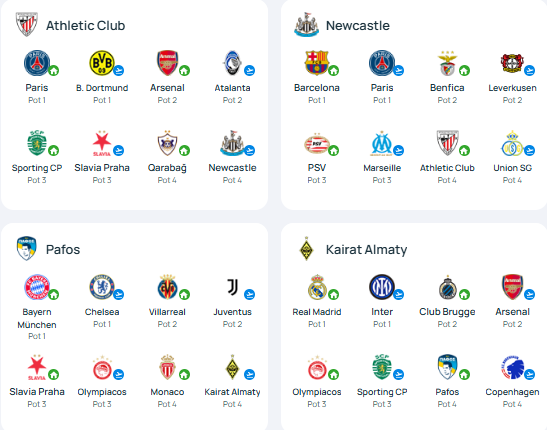Image resolution: width=547 pixels, height=430 pixels.
Task: Open the Kairat Almaty title link
Action: (366, 250)
